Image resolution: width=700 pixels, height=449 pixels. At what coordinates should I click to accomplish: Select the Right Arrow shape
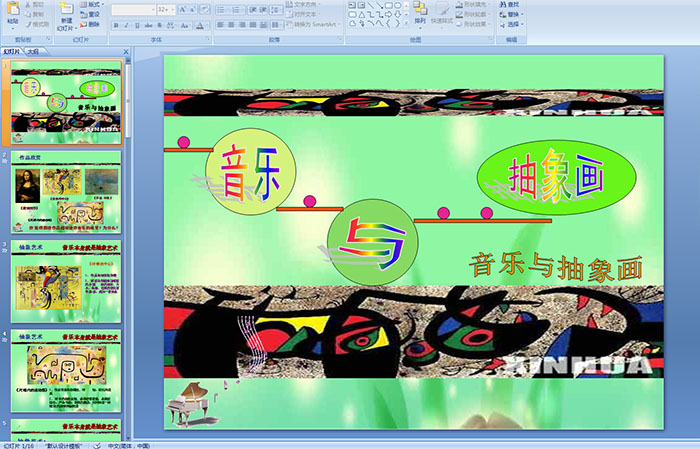(388, 15)
